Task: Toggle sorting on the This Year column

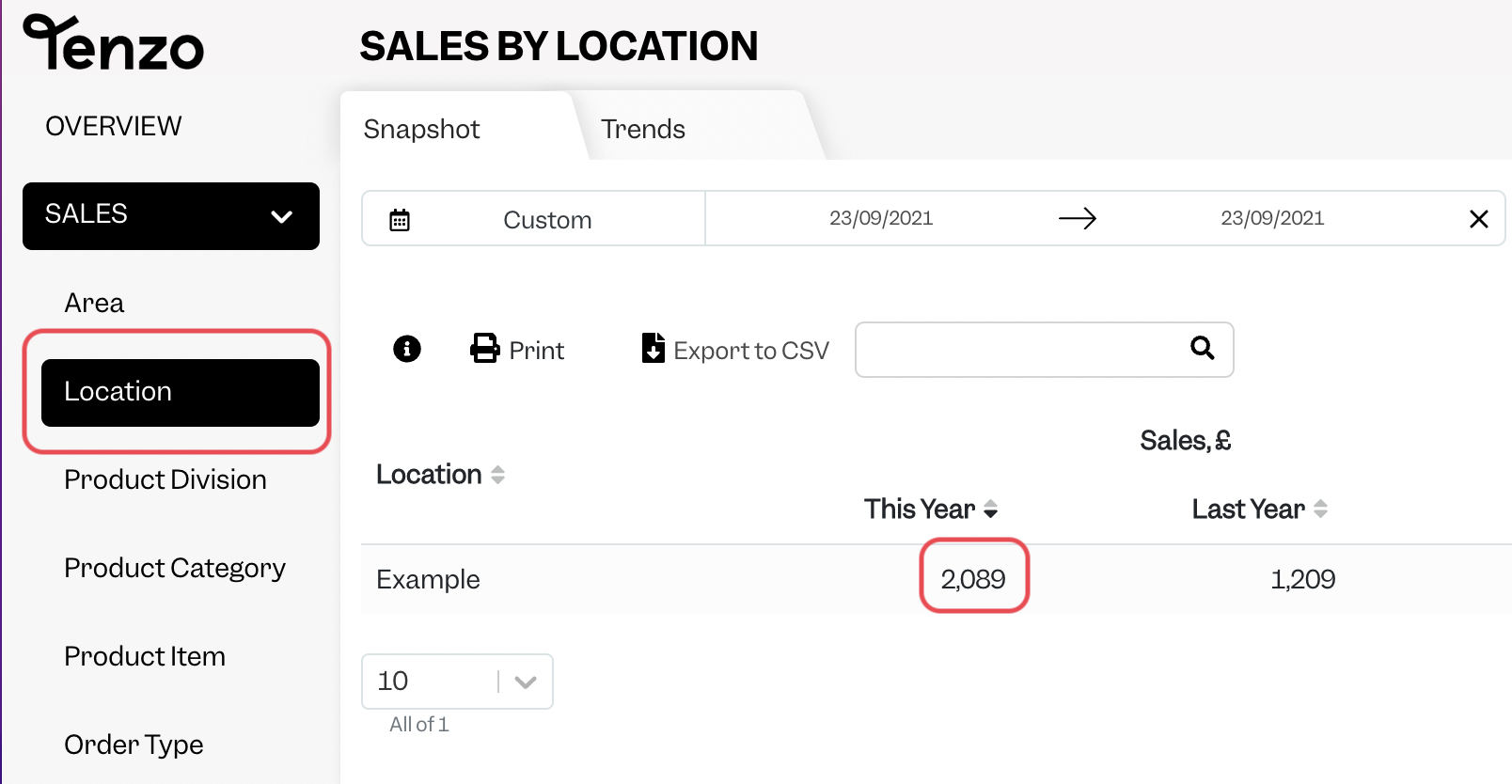Action: coord(991,509)
